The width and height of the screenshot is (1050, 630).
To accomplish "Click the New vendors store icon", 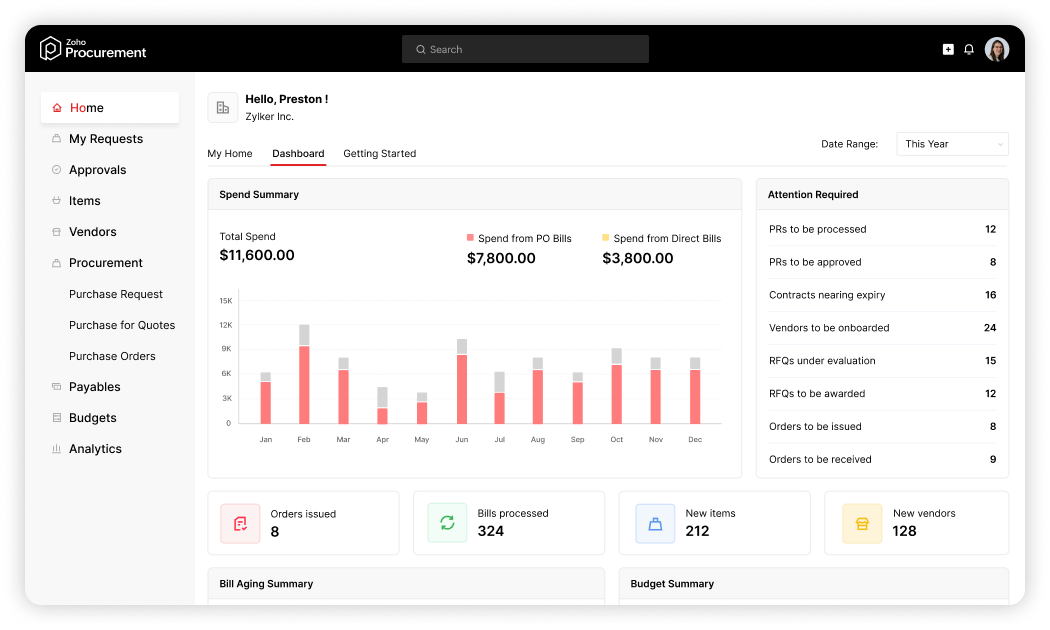I will point(862,524).
